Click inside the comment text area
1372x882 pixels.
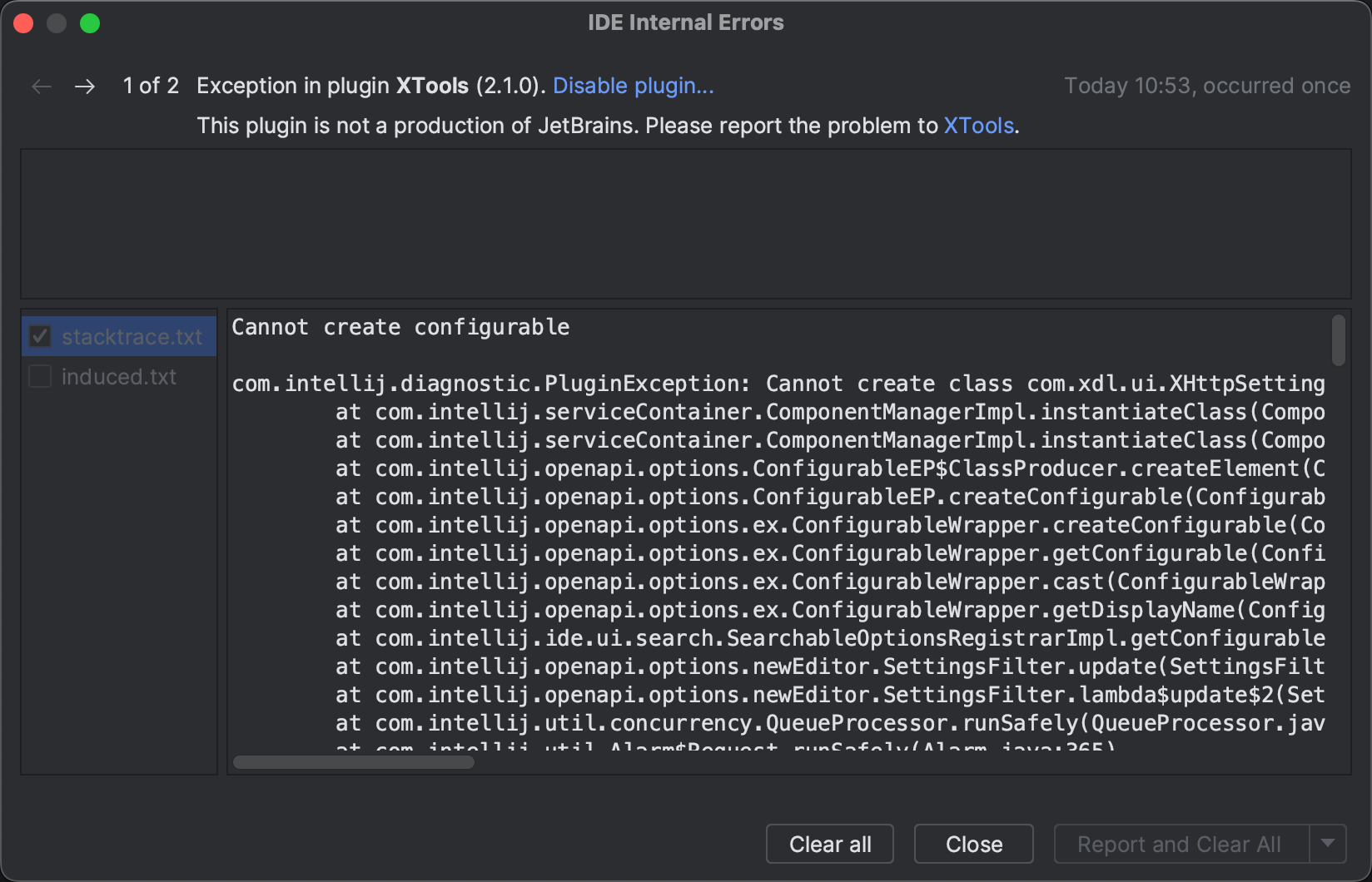tap(684, 223)
